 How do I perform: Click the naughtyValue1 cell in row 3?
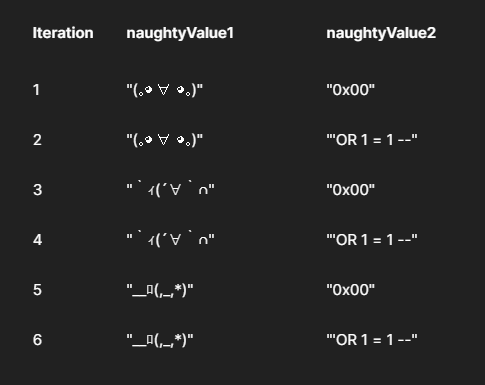pyautogui.click(x=170, y=189)
